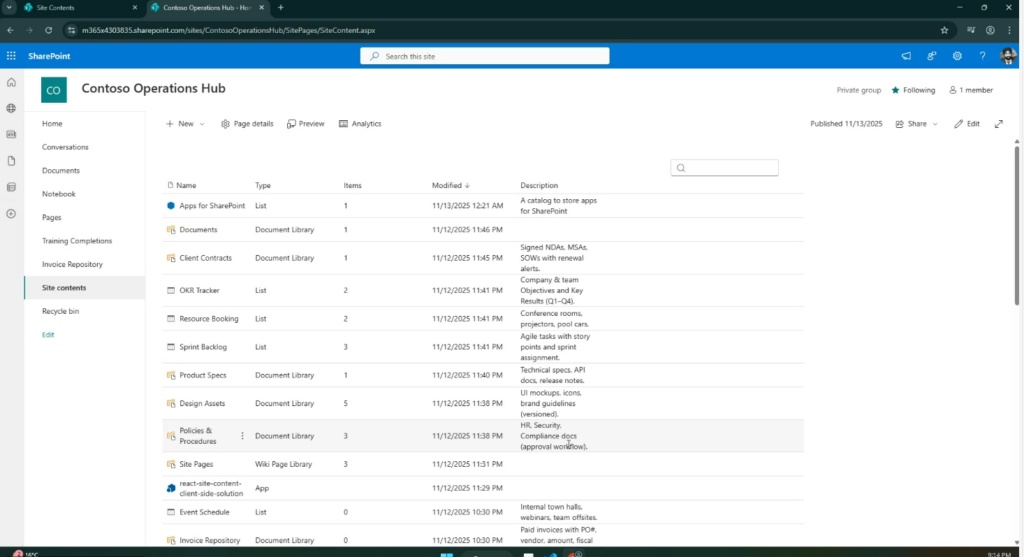Open the SharePoint app launcher waffle icon

click(11, 56)
